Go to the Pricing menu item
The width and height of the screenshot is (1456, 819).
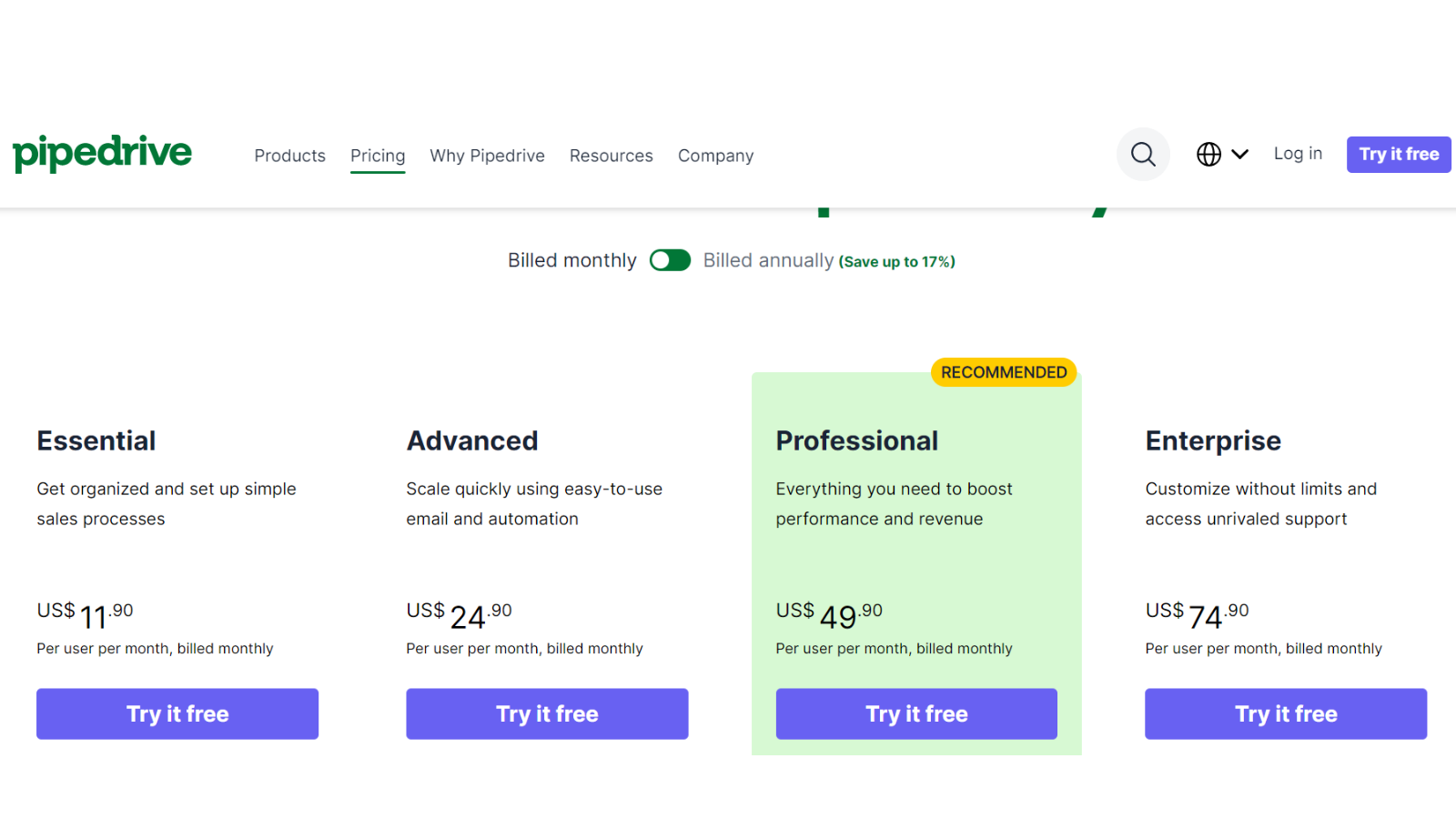(378, 156)
